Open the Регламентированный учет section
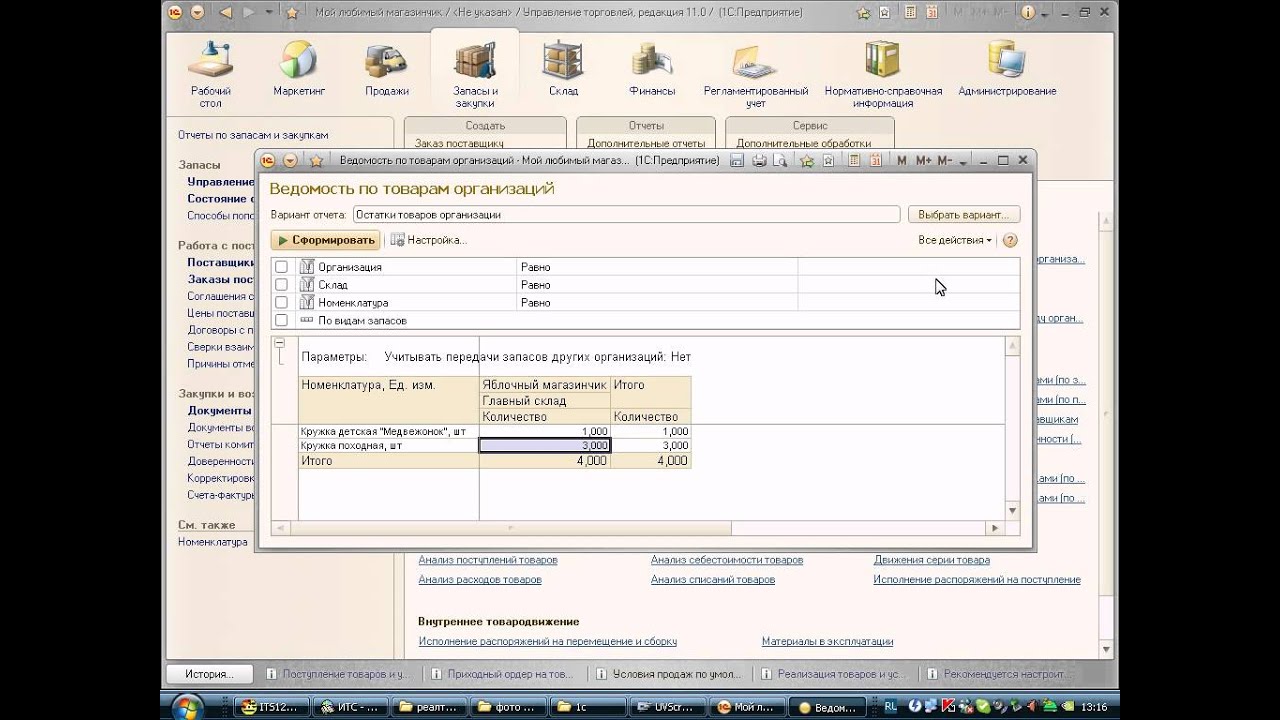 pyautogui.click(x=756, y=75)
